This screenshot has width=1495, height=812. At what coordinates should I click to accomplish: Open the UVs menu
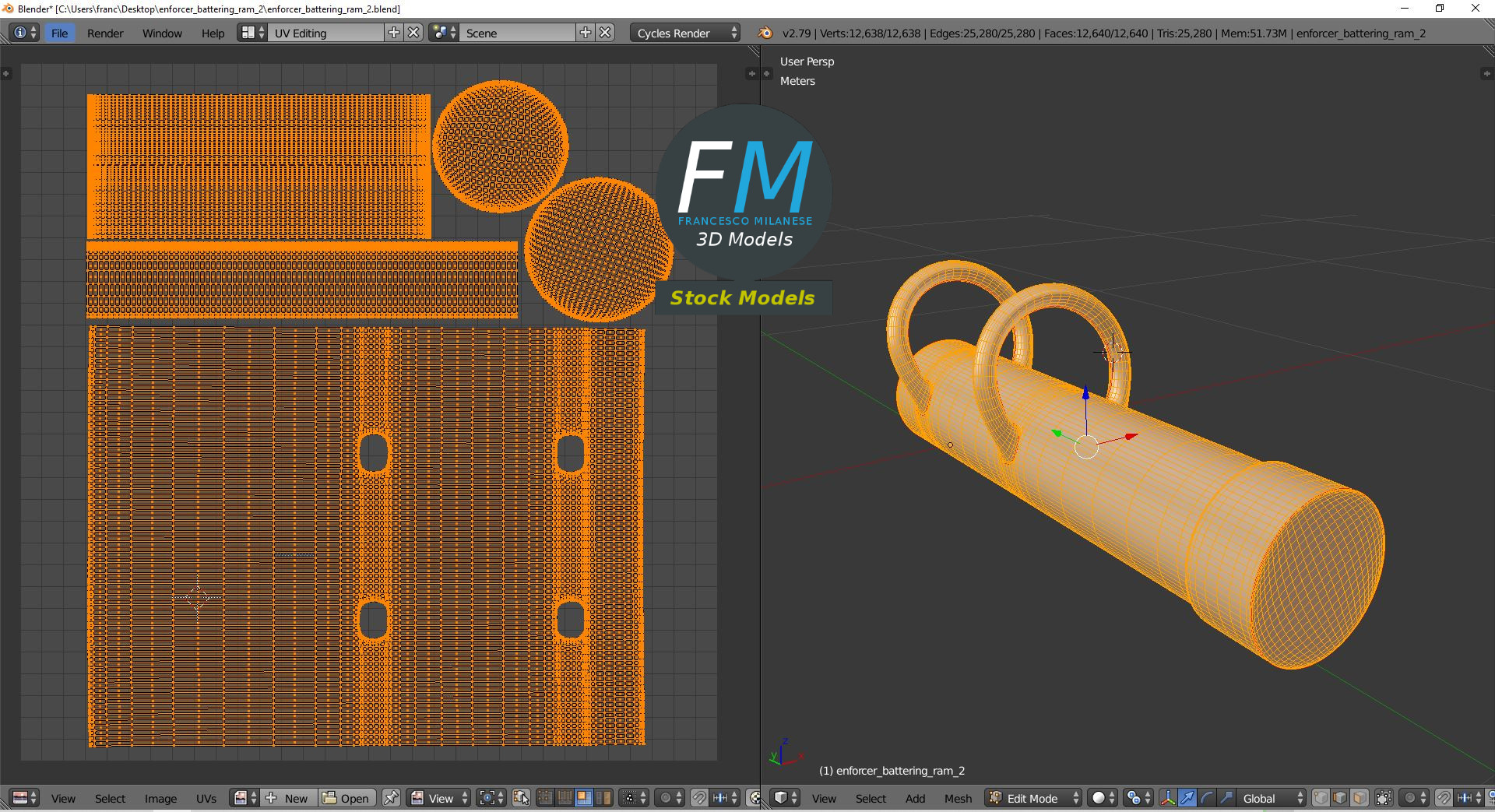pyautogui.click(x=206, y=798)
